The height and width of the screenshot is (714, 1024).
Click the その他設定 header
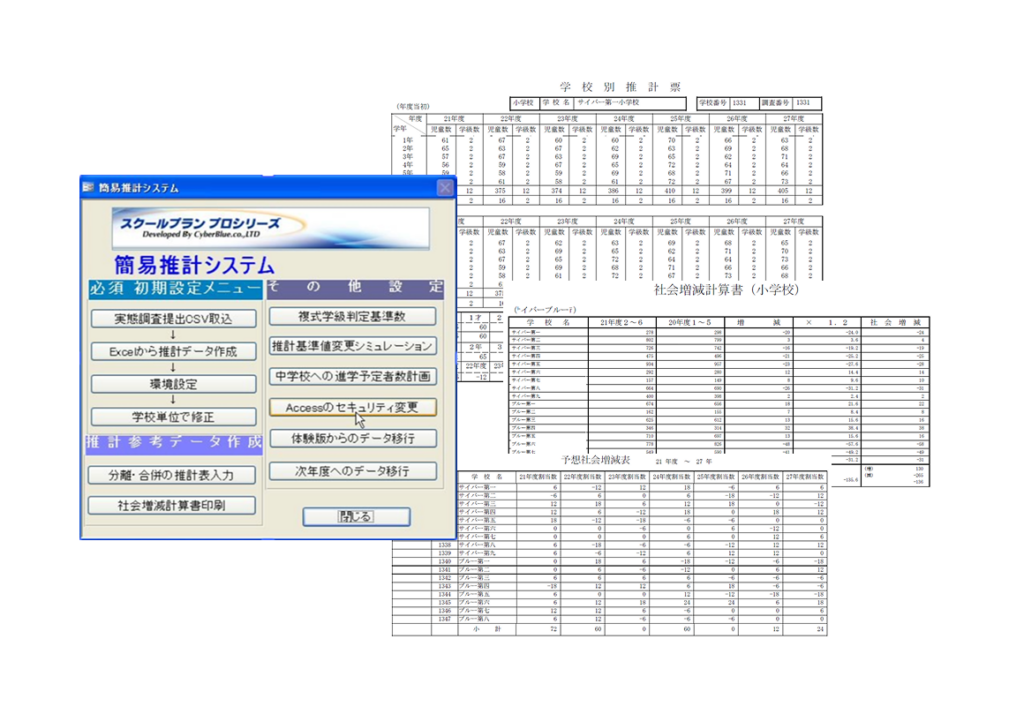pyautogui.click(x=355, y=289)
